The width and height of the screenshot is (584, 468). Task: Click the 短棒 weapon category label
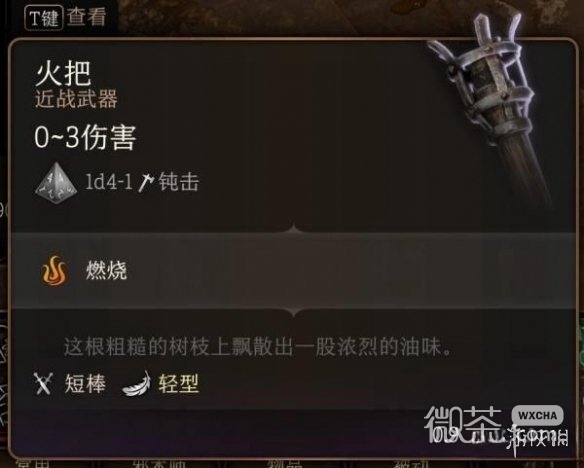(x=85, y=383)
